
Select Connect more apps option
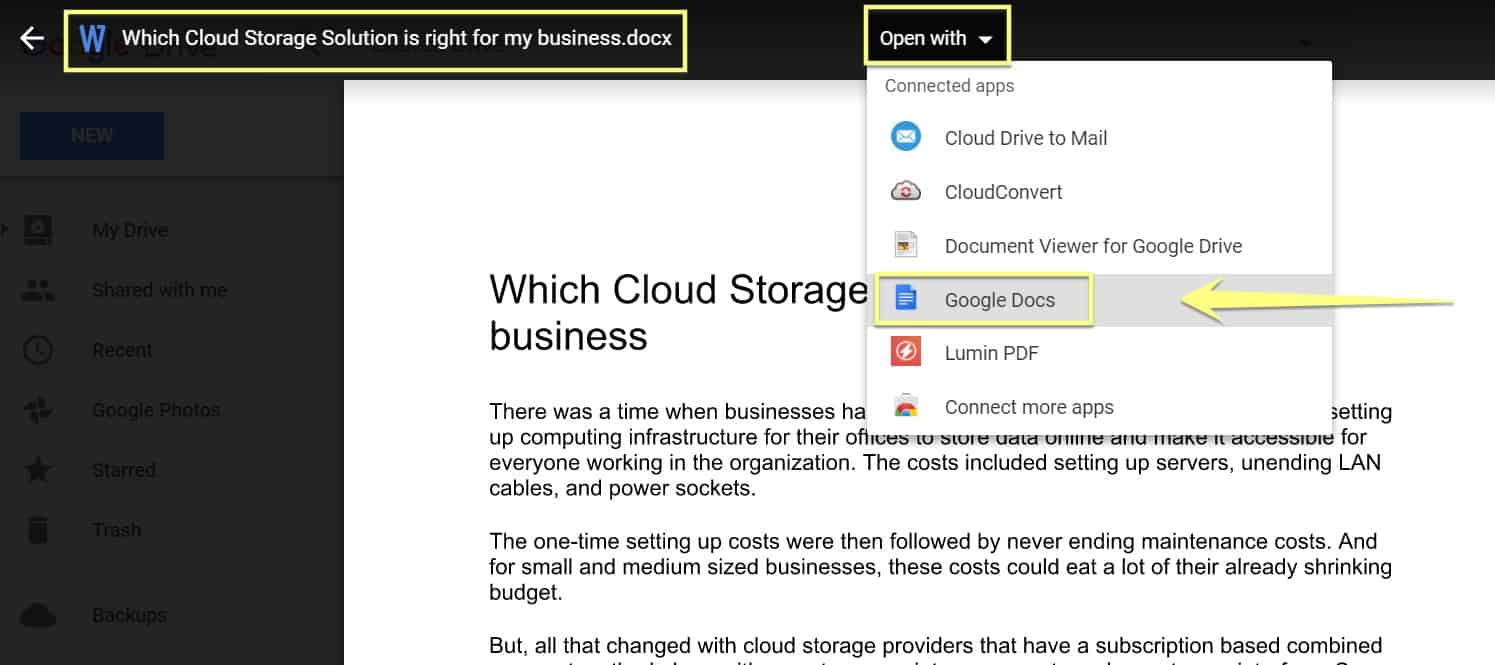click(x=1099, y=407)
